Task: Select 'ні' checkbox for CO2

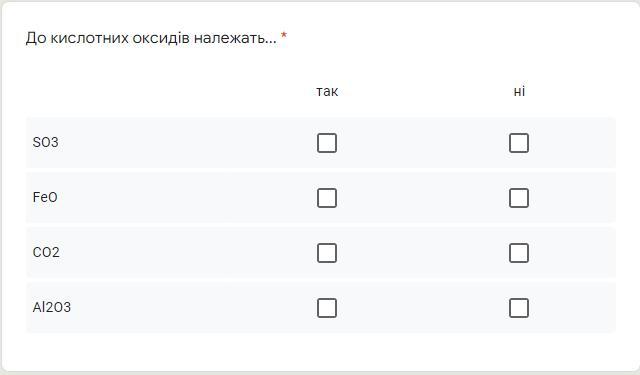Action: pos(519,253)
